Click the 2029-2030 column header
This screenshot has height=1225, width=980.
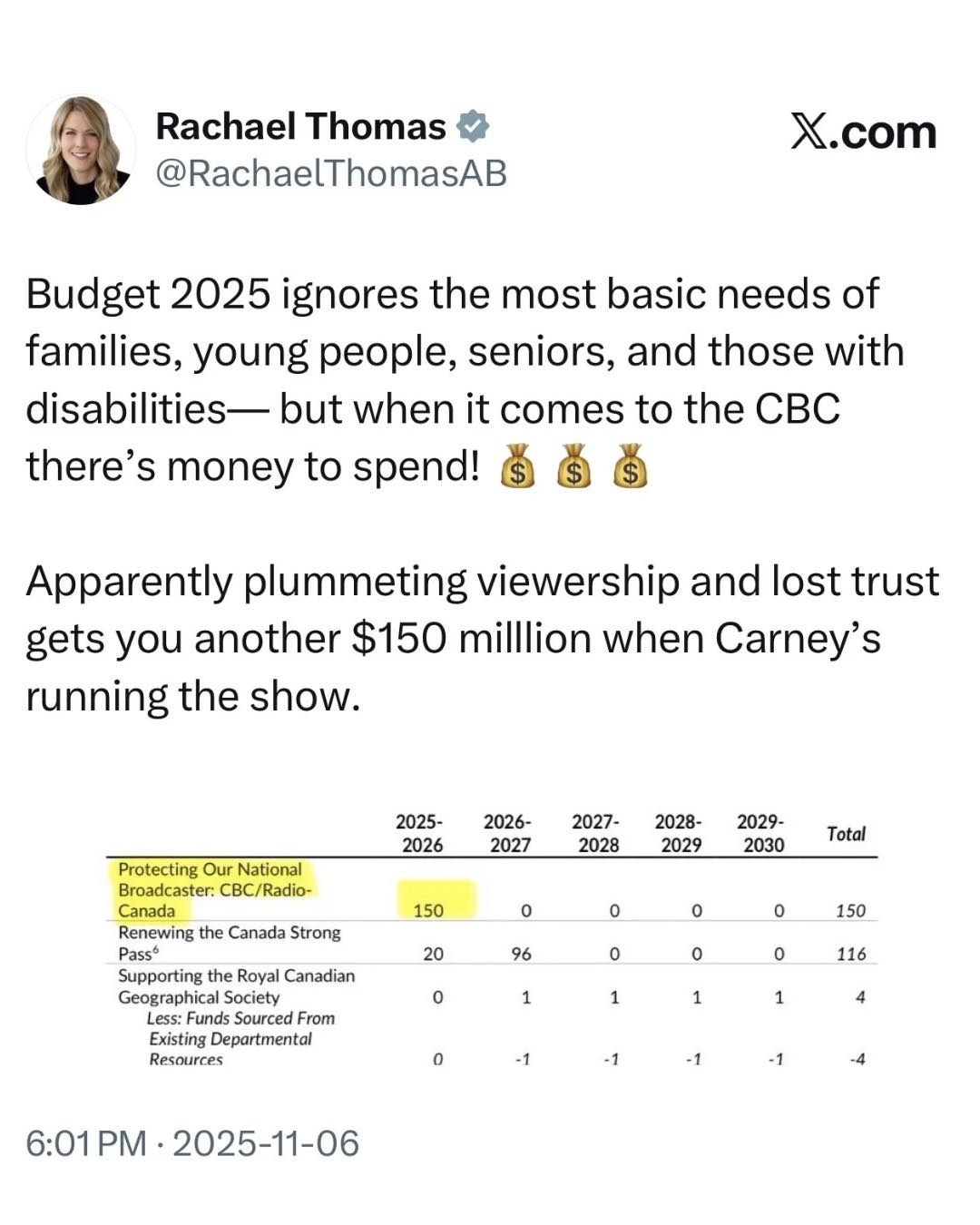[x=762, y=833]
